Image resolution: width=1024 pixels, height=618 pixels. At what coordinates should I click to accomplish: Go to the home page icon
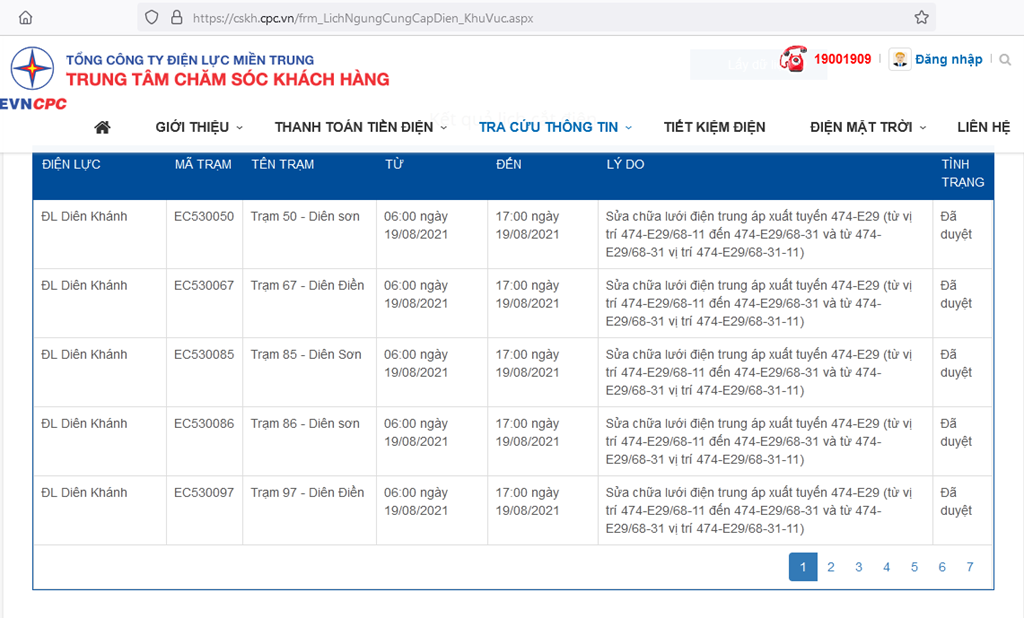(102, 127)
